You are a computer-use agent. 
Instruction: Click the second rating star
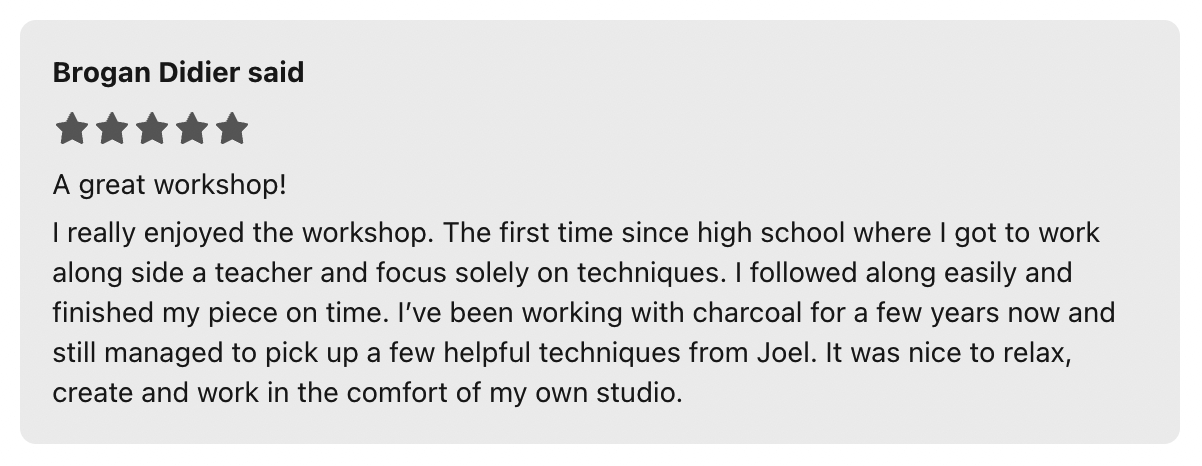tap(110, 129)
